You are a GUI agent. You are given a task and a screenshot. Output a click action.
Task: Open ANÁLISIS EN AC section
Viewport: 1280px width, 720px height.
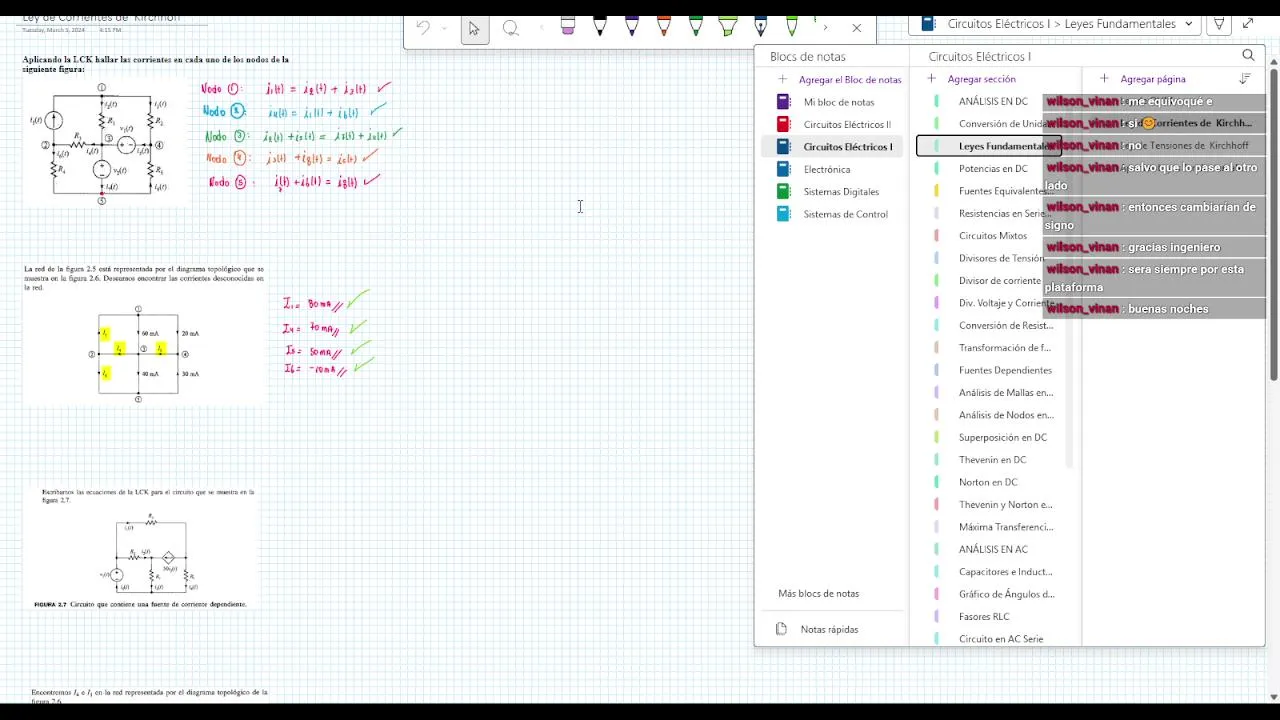point(993,549)
